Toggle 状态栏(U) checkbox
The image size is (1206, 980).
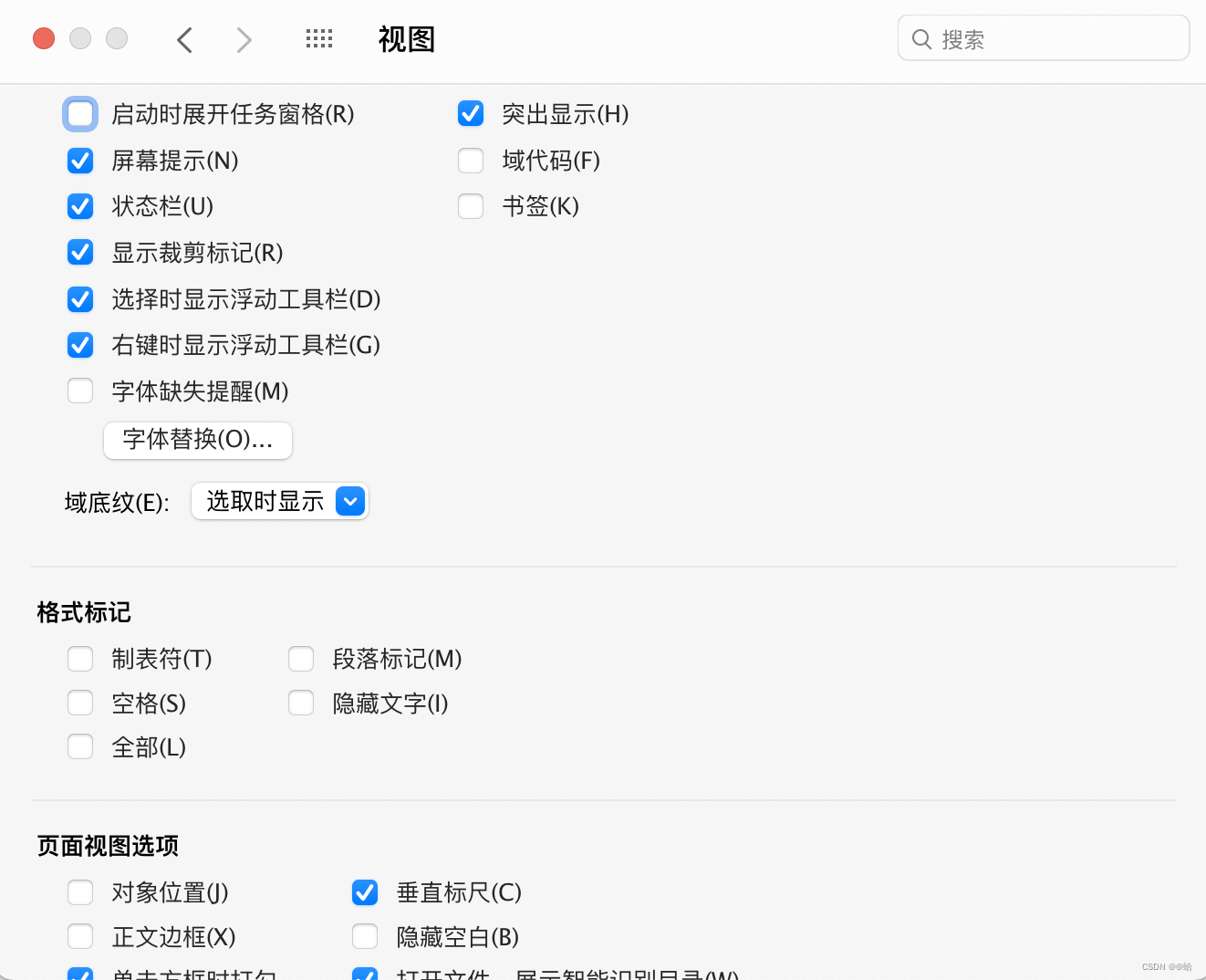point(80,206)
